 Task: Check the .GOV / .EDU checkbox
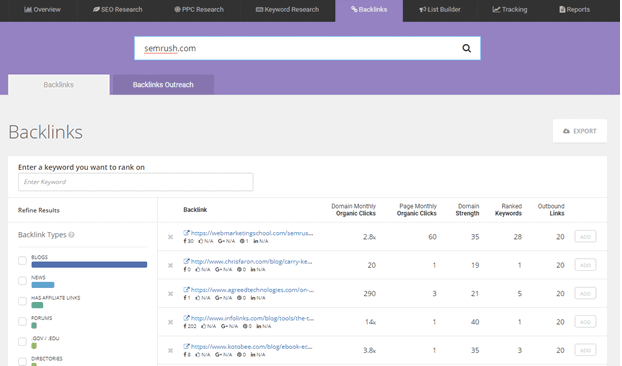point(22,341)
